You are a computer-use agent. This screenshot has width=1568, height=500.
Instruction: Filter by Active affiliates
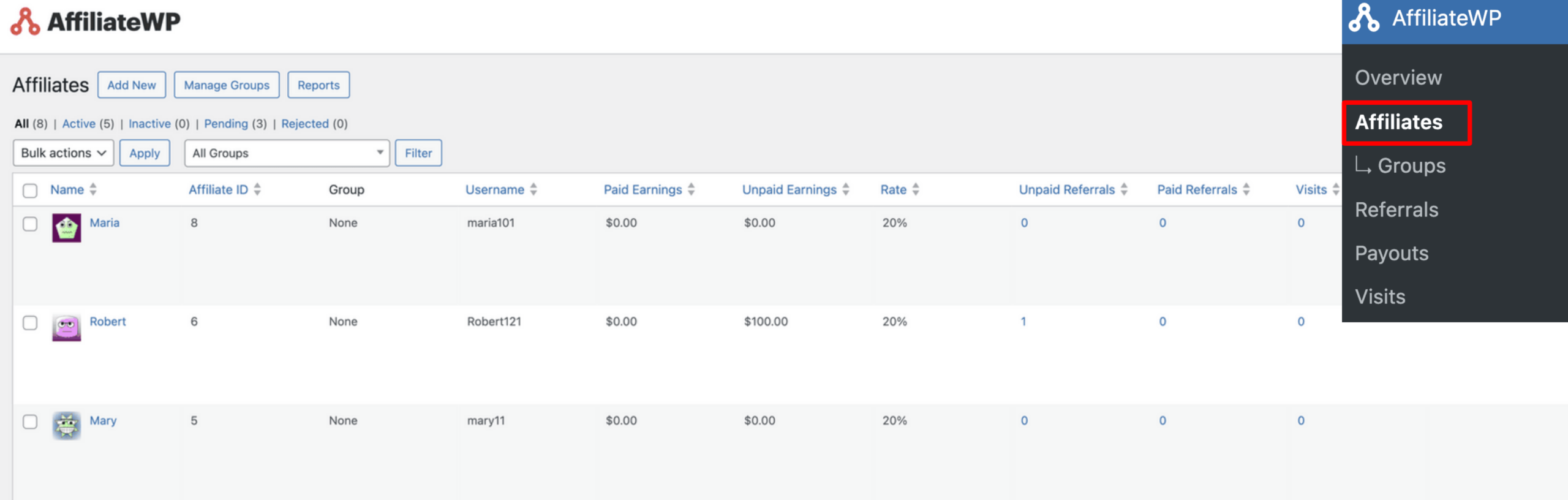(x=79, y=123)
